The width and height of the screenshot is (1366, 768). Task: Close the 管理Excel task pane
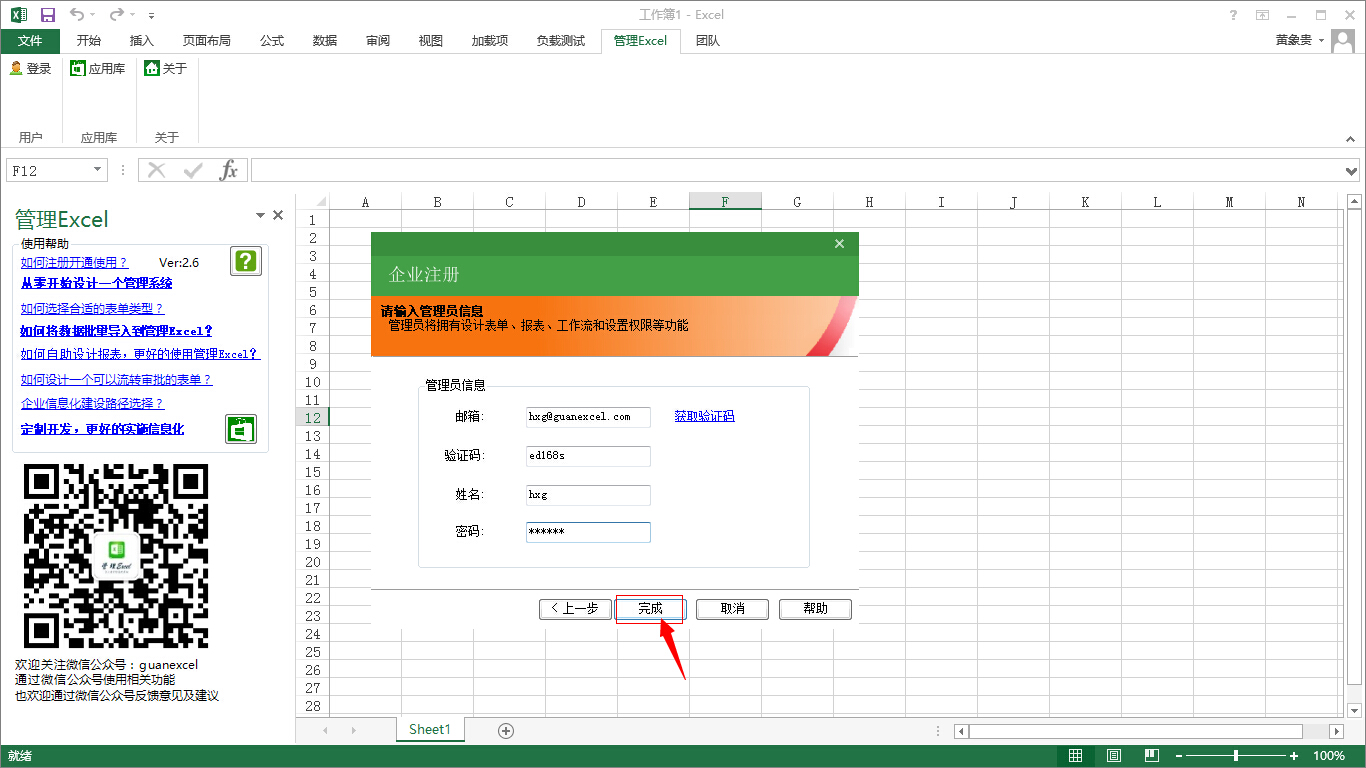[278, 215]
